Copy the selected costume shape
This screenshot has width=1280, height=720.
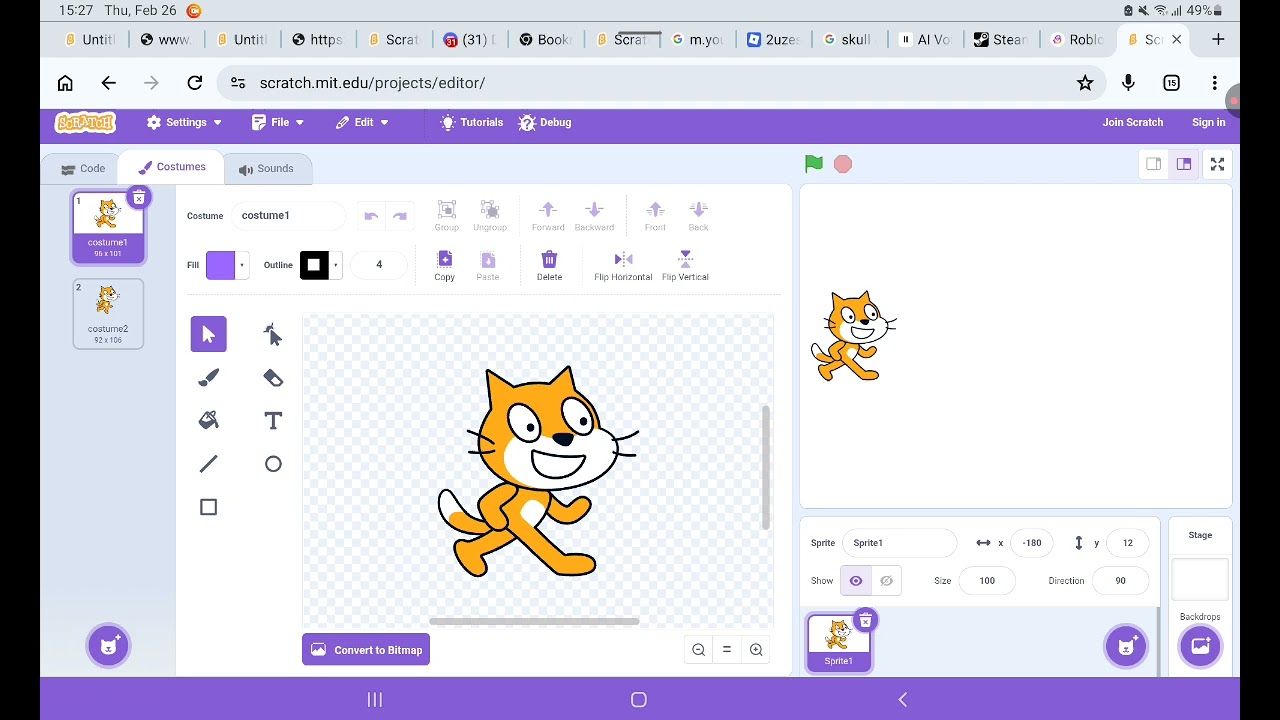click(445, 265)
